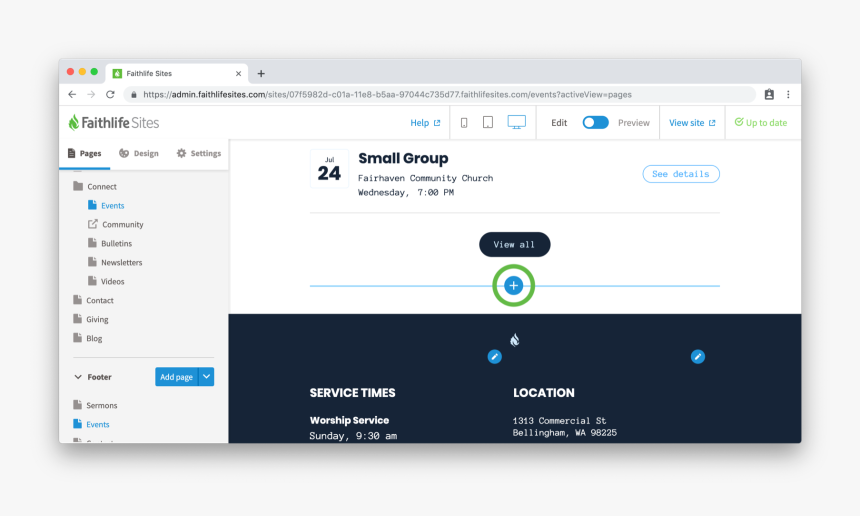This screenshot has height=516, width=860.
Task: Click the Connect folder icon
Action: pos(78,186)
